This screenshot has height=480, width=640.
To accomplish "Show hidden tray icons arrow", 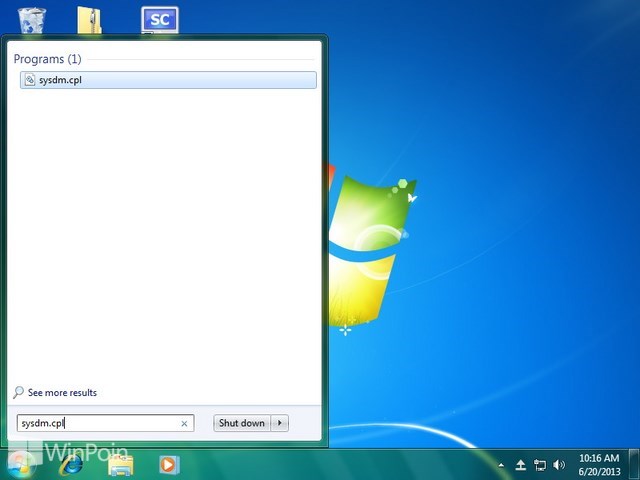I will tap(501, 465).
